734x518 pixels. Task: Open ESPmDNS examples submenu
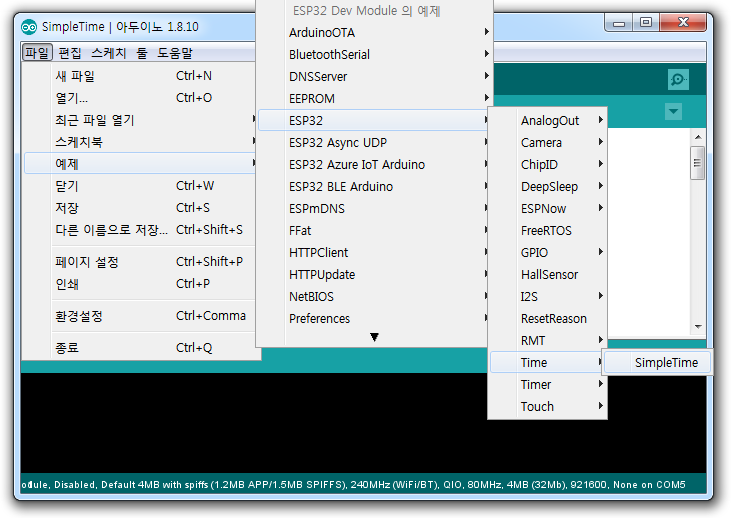pos(374,208)
